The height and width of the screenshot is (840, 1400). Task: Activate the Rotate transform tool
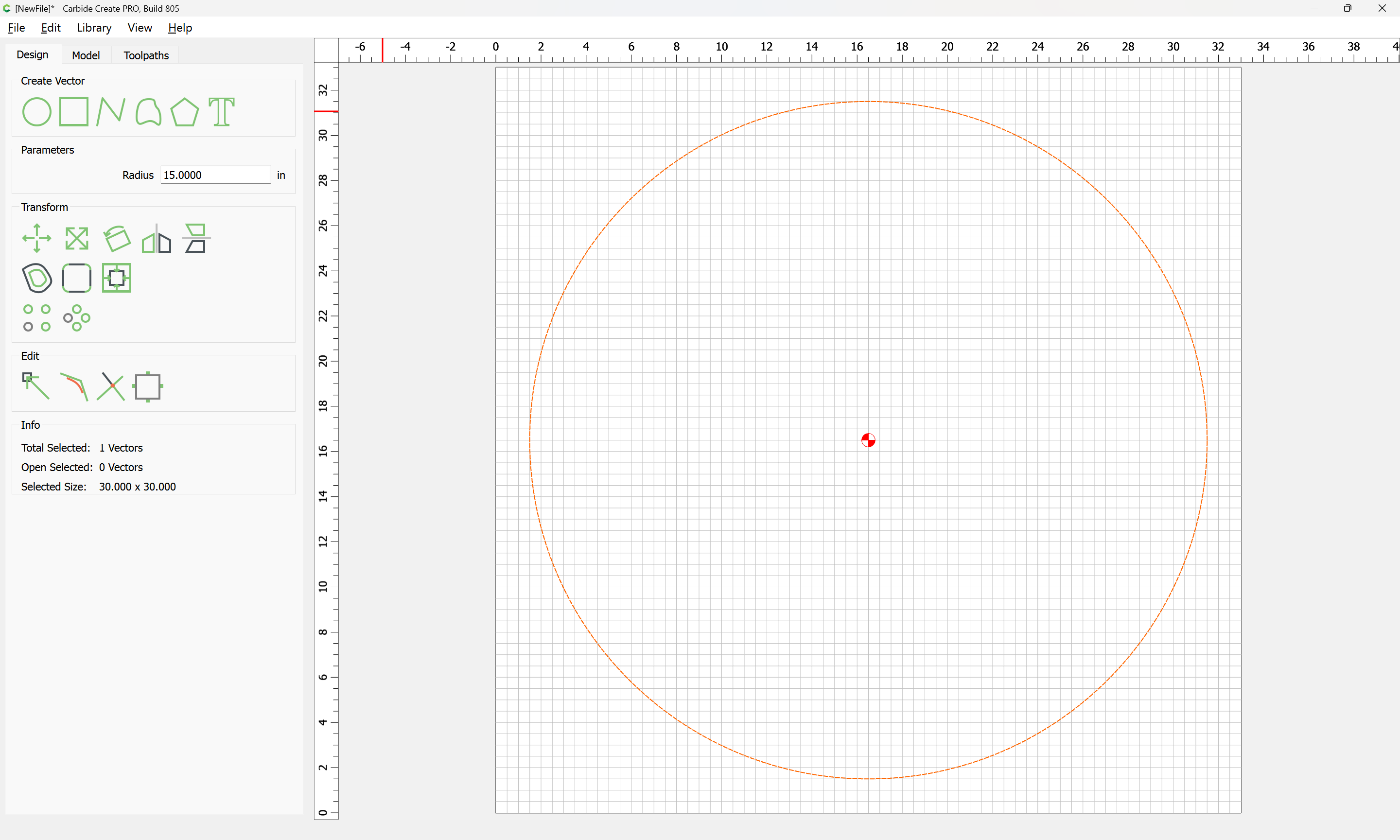click(117, 238)
